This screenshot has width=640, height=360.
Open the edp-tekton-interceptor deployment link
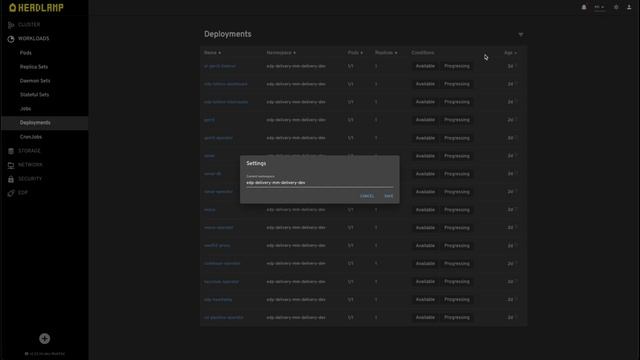tap(226, 102)
